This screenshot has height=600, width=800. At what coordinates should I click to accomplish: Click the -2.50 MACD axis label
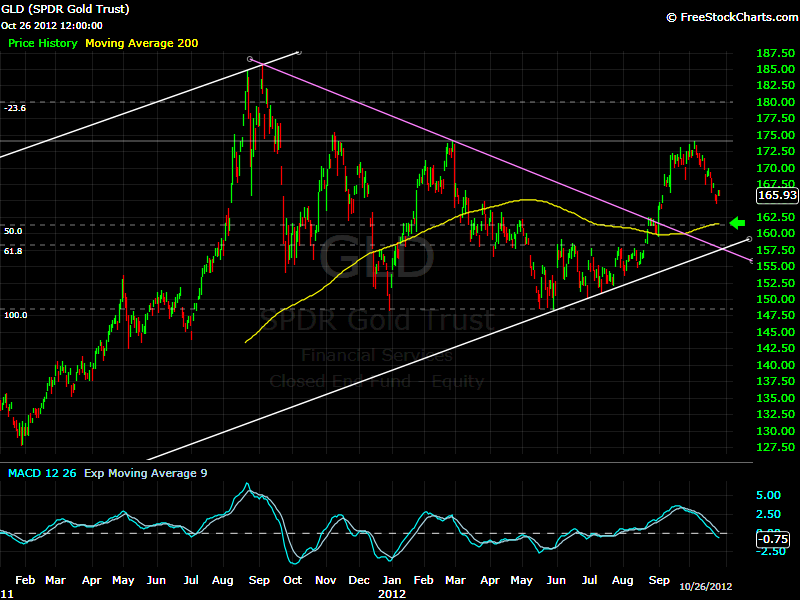771,552
